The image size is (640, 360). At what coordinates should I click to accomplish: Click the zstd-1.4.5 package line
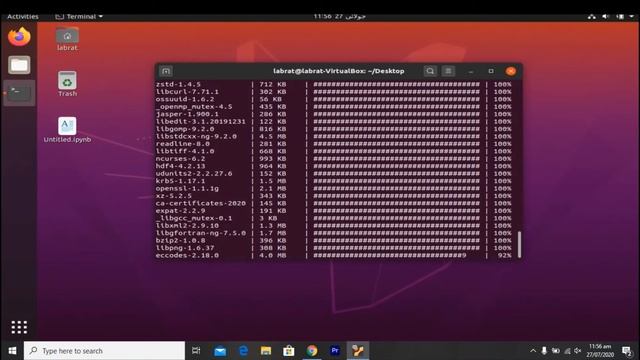(333, 84)
